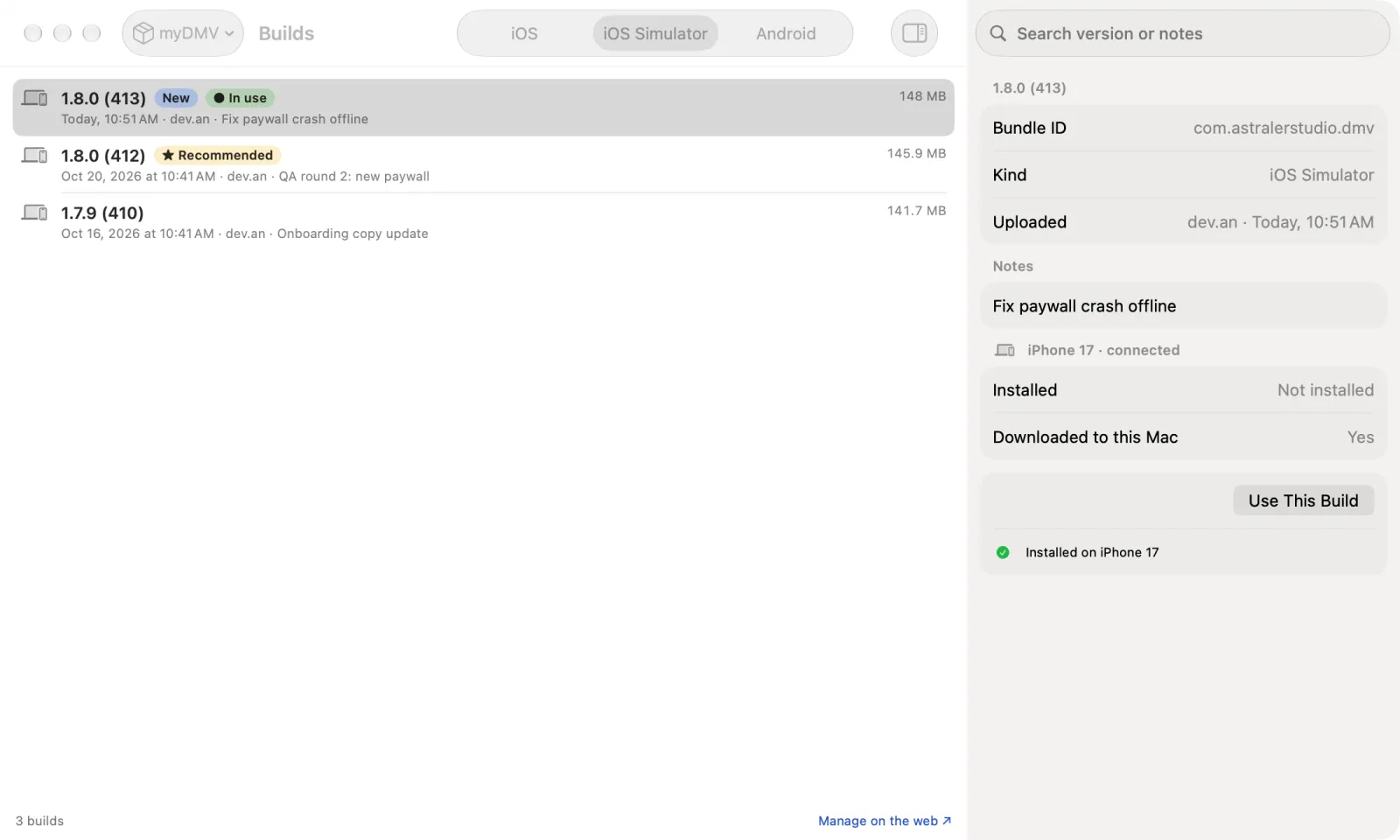The height and width of the screenshot is (840, 1400).
Task: Click the Downloaded to this Mac Yes value
Action: [x=1361, y=437]
